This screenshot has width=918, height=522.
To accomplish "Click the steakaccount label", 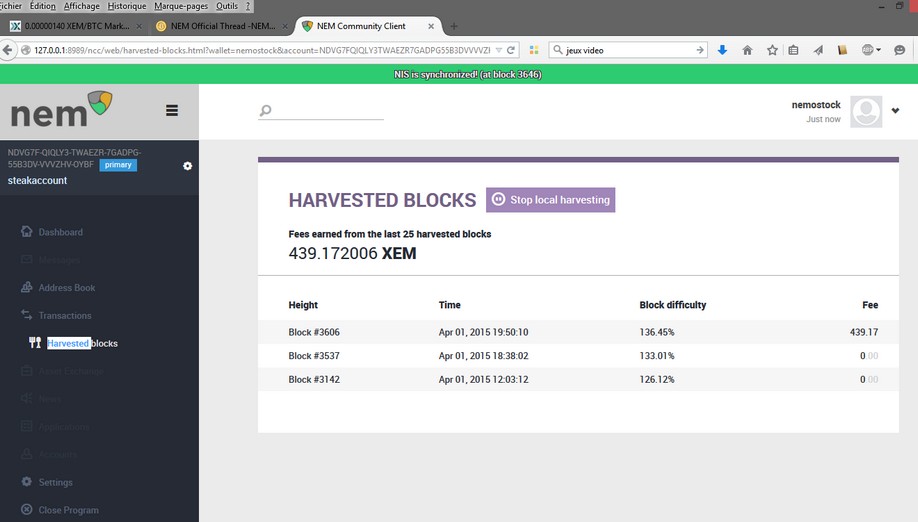I will pyautogui.click(x=37, y=180).
